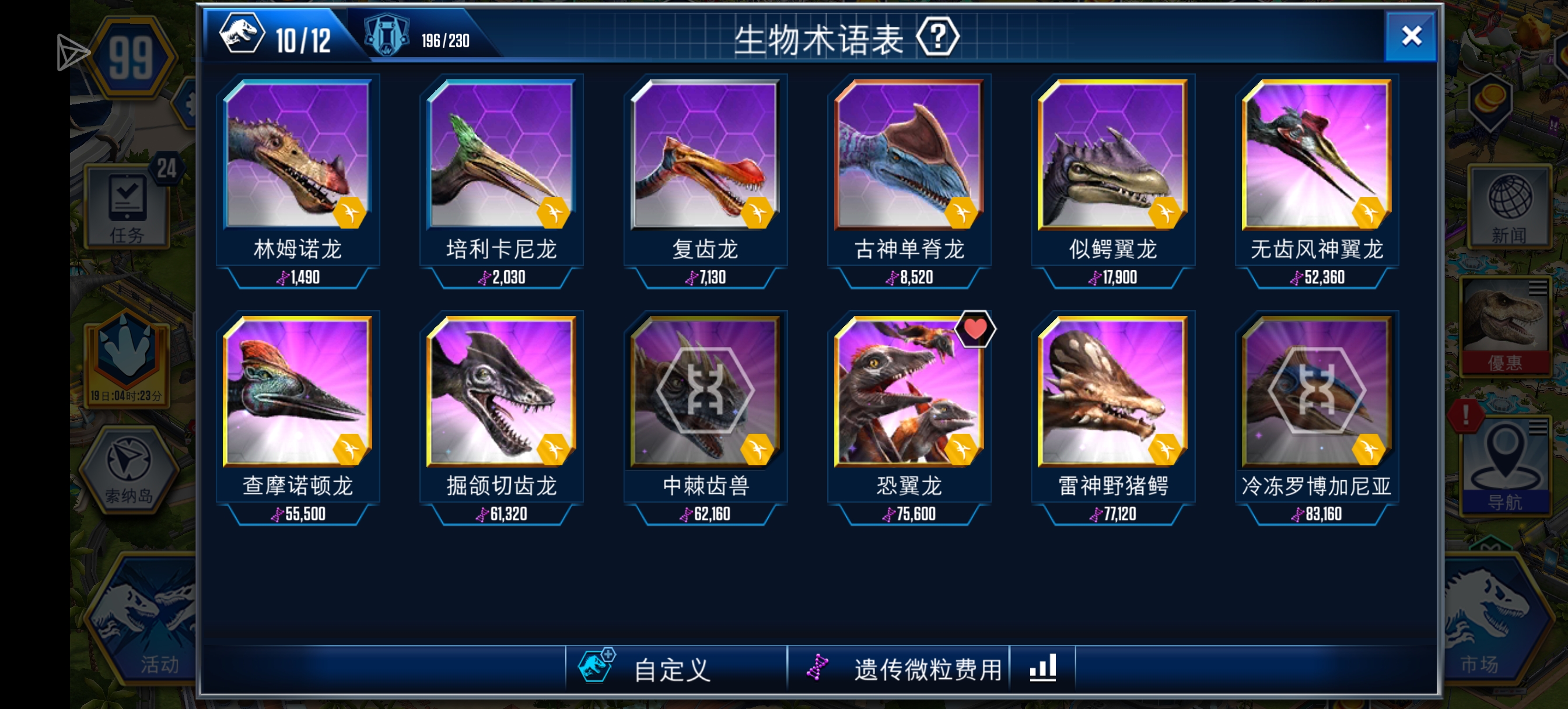The width and height of the screenshot is (1568, 709).
Task: Close the 生物术语表 window
Action: click(x=1410, y=37)
